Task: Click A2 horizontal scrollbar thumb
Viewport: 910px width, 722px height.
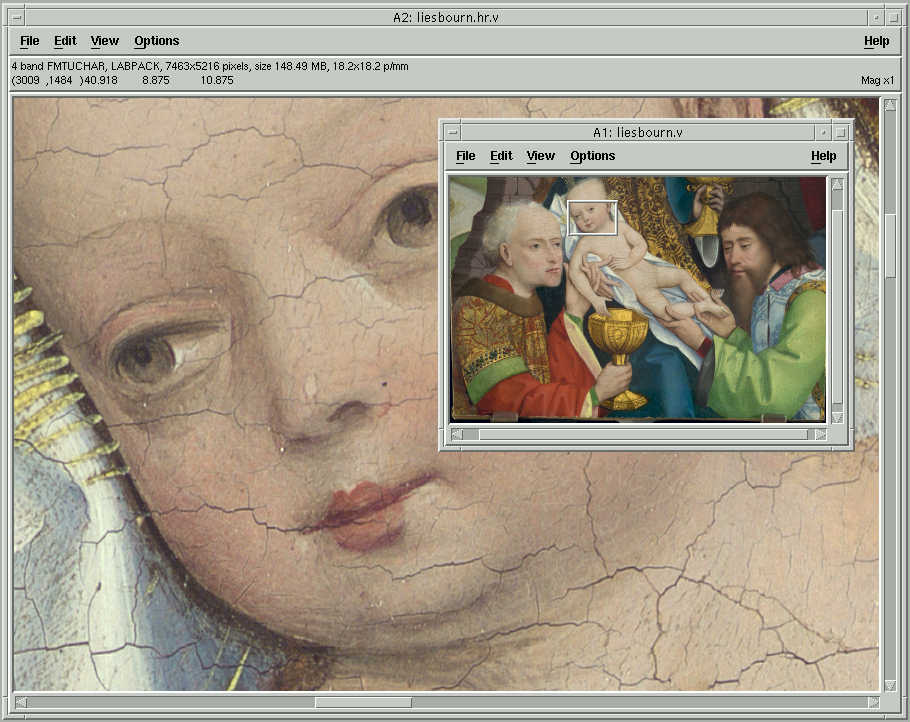Action: pos(363,702)
